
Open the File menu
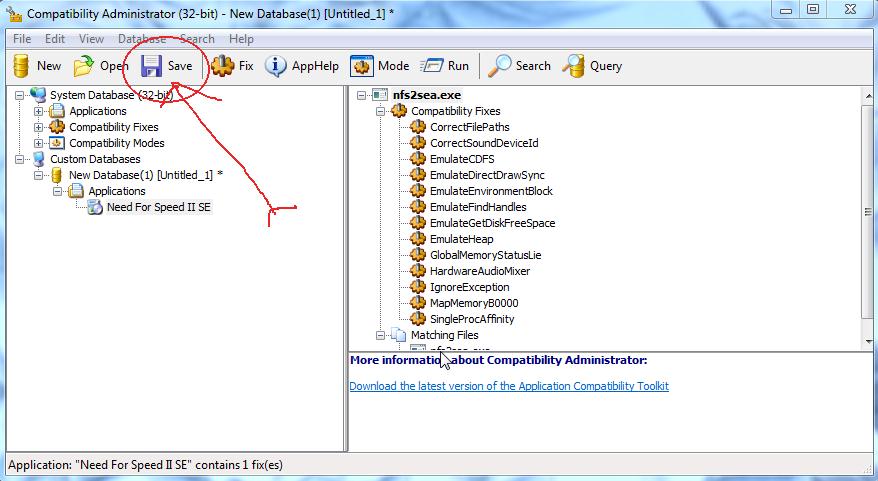point(22,39)
